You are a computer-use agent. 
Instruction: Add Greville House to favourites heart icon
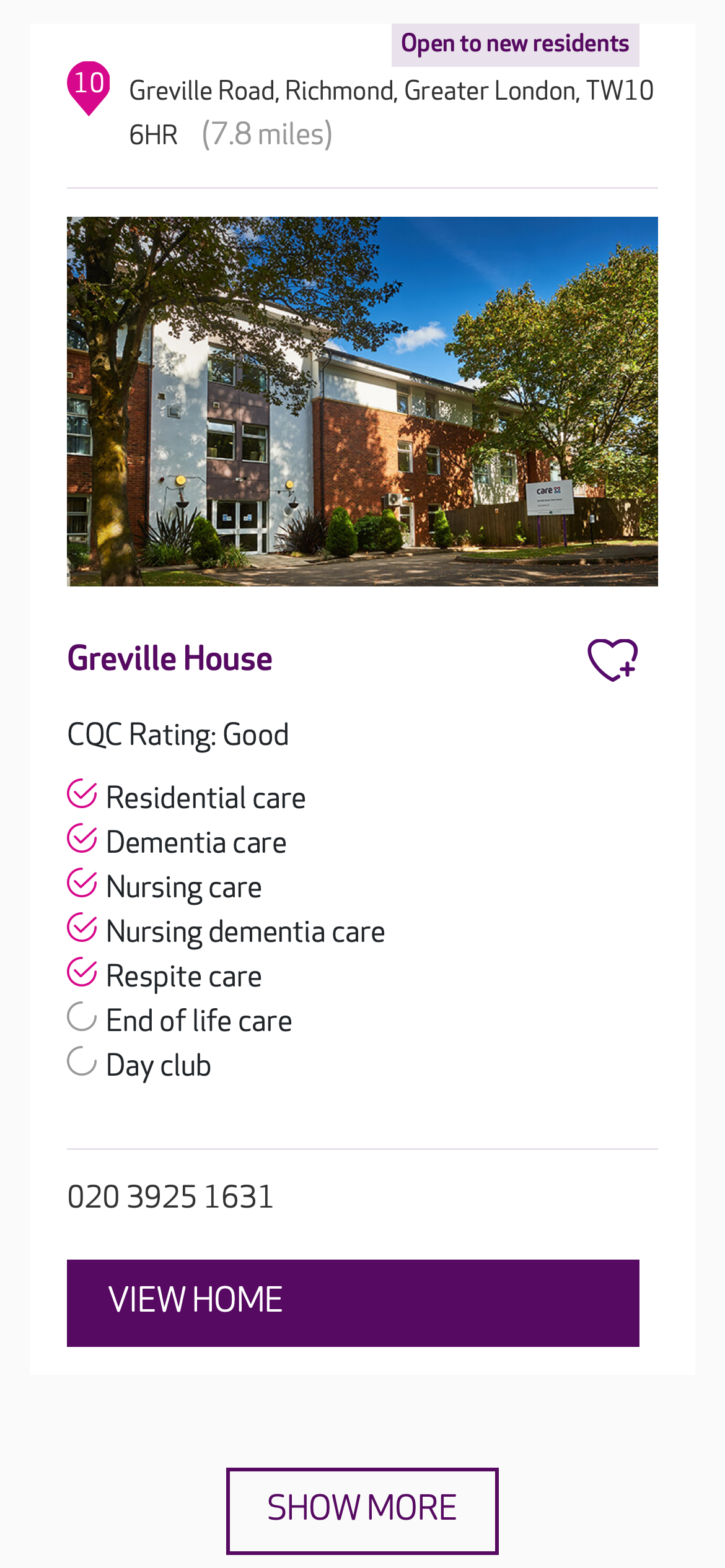click(612, 660)
